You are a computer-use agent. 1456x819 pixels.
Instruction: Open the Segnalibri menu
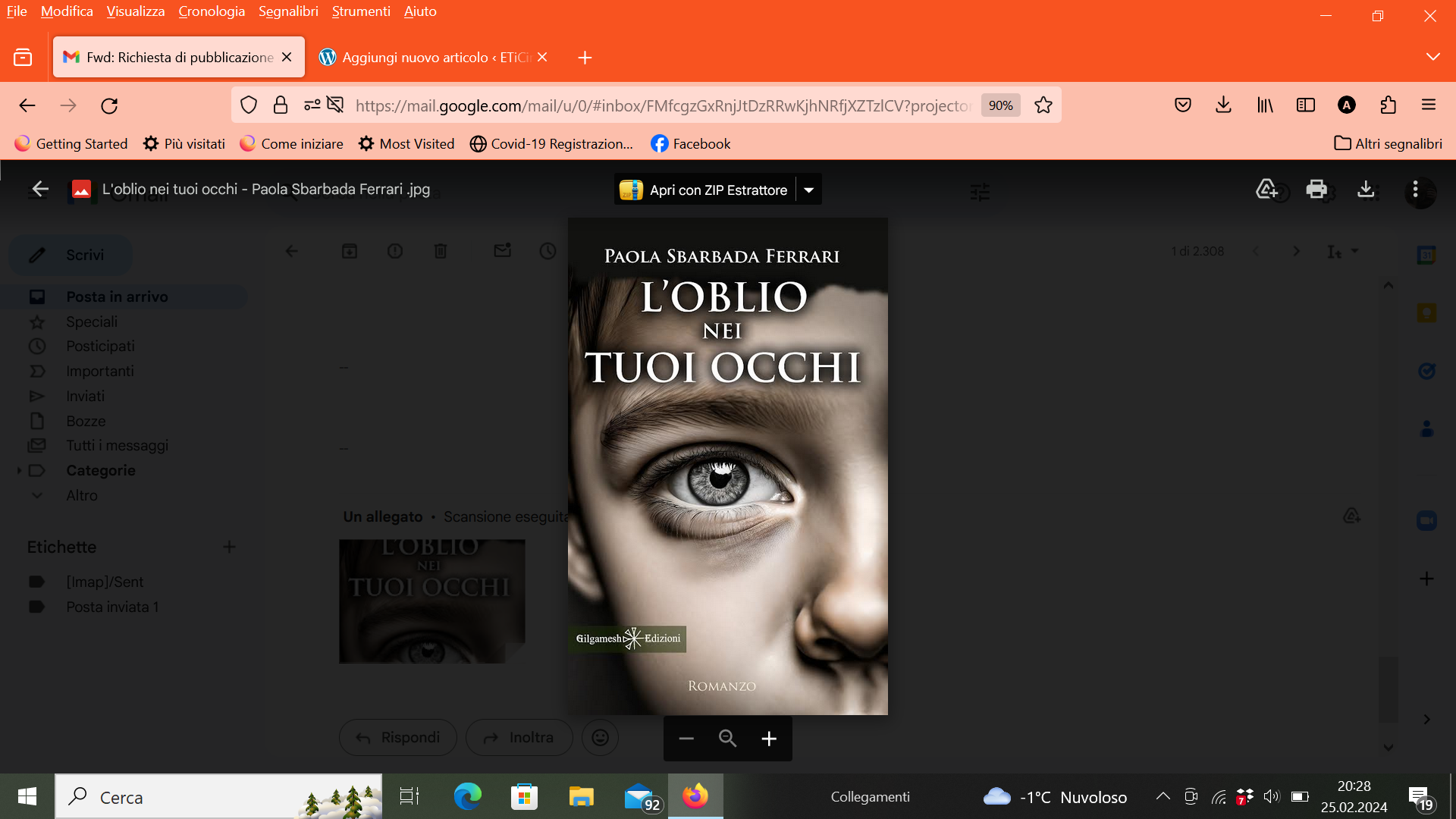[x=288, y=11]
